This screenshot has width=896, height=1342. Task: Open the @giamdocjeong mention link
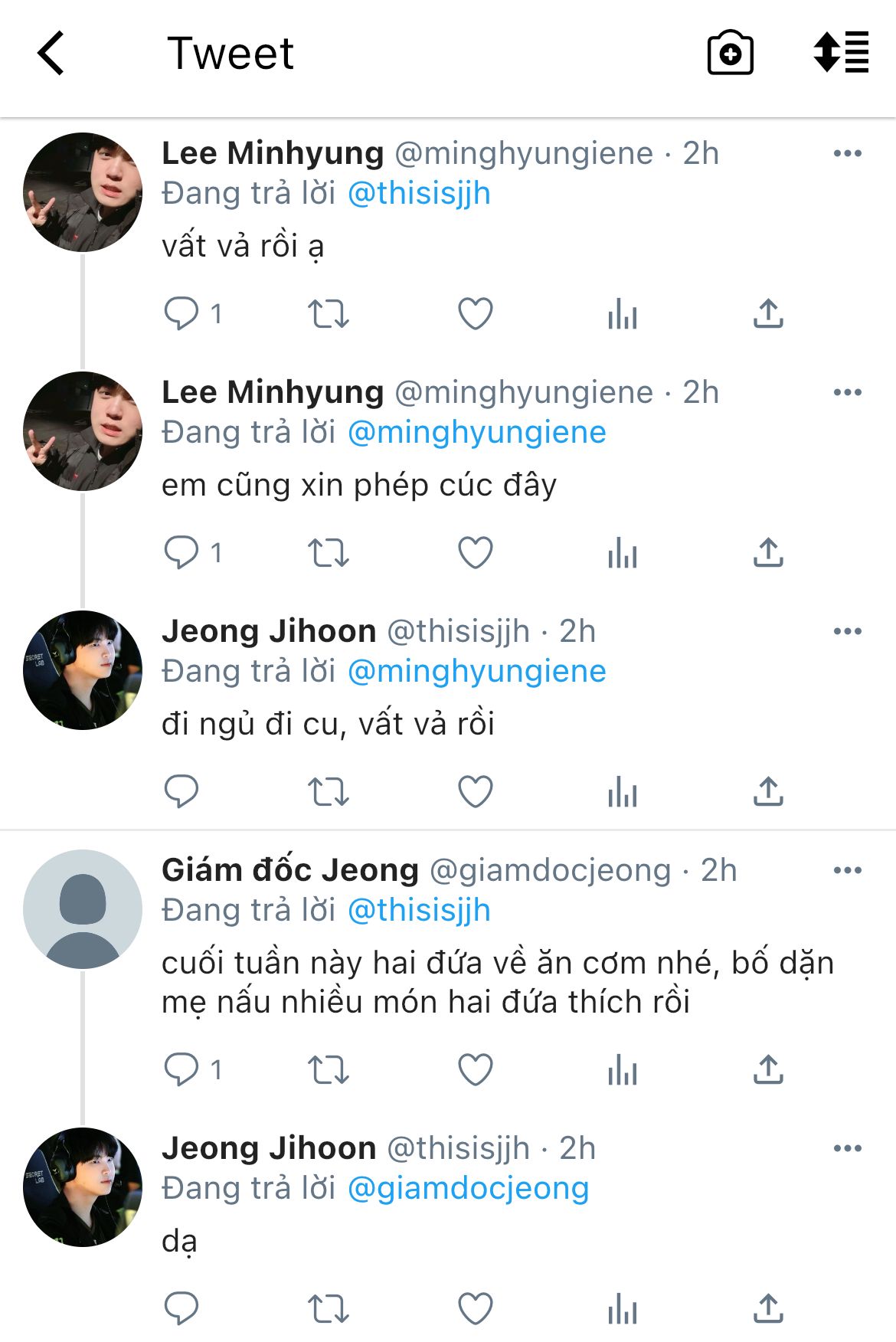468,1189
